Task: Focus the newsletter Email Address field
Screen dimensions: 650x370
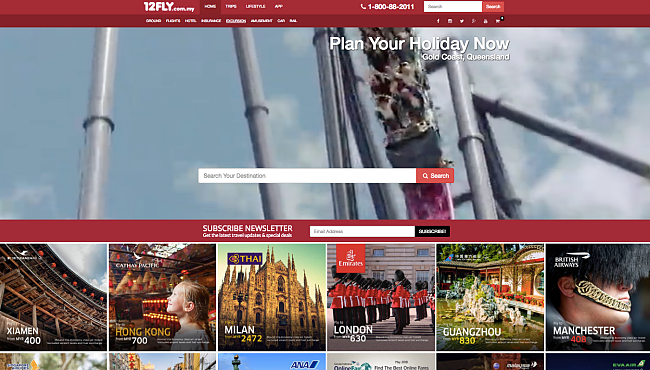Action: click(362, 232)
